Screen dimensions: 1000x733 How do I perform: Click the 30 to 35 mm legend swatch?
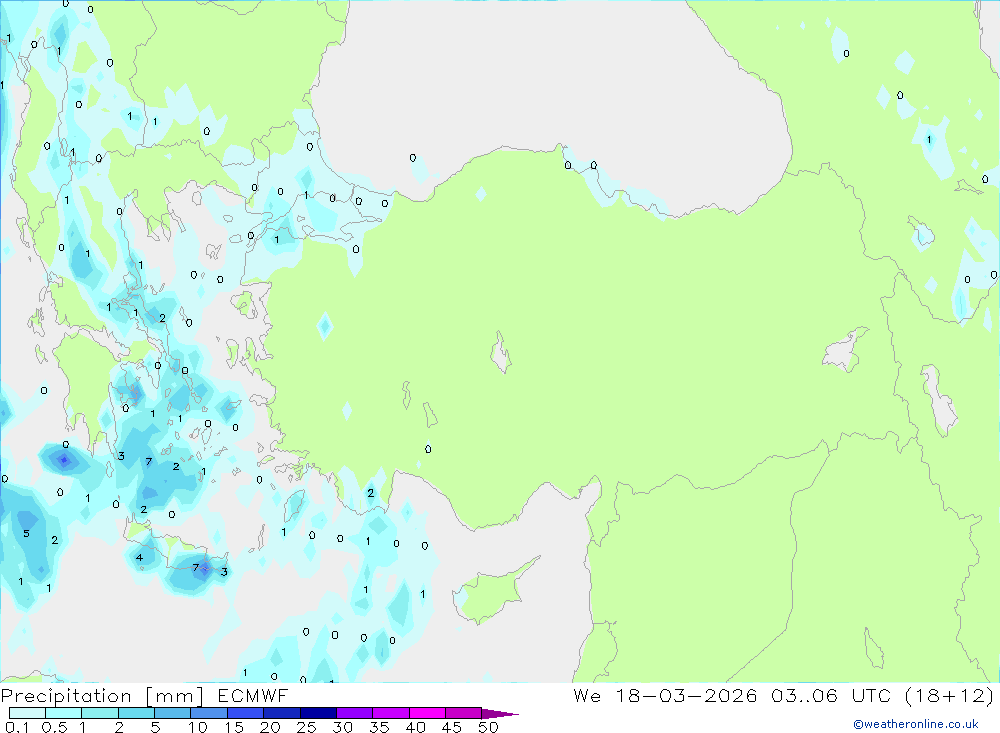click(355, 713)
